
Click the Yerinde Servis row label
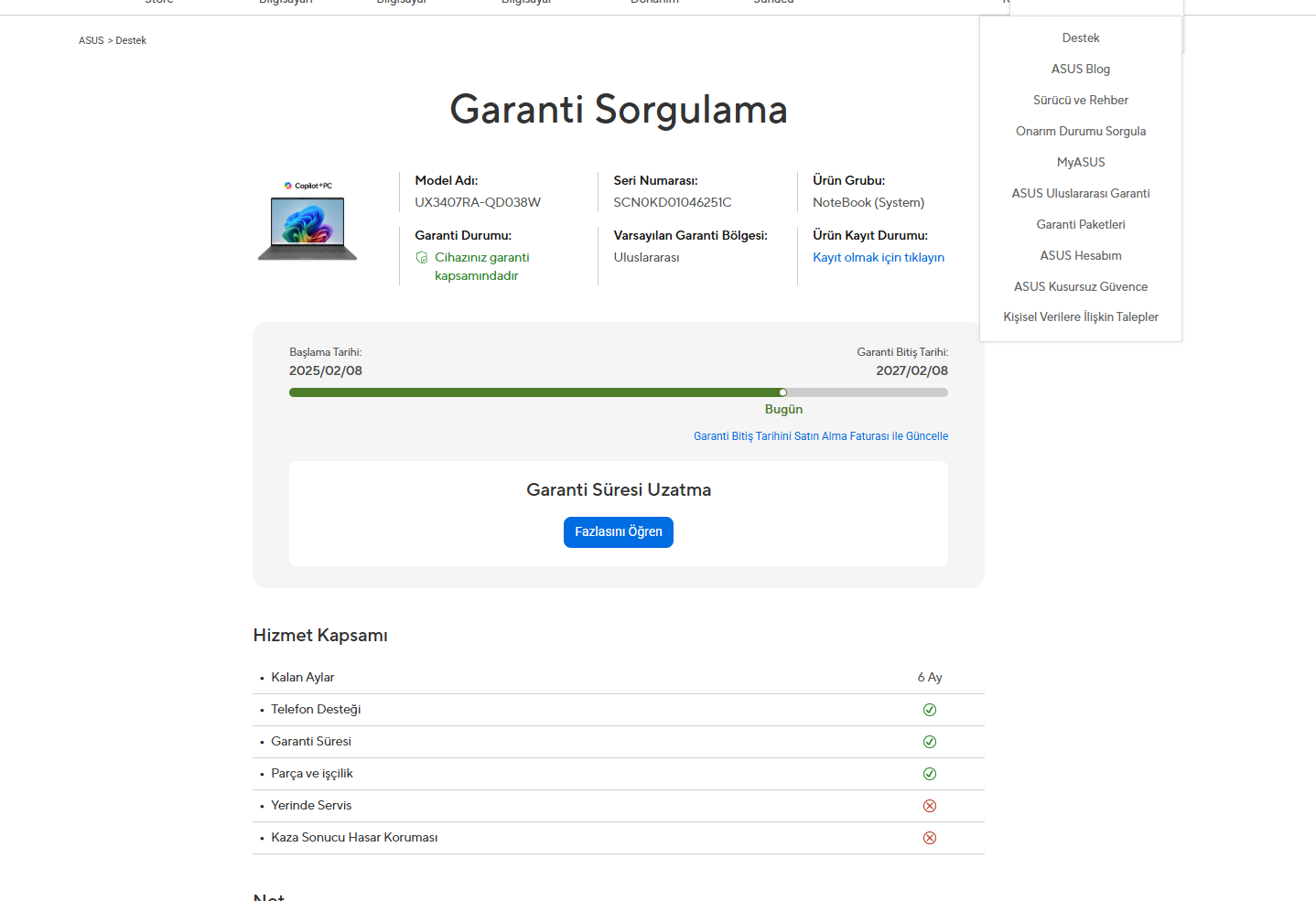pos(311,806)
